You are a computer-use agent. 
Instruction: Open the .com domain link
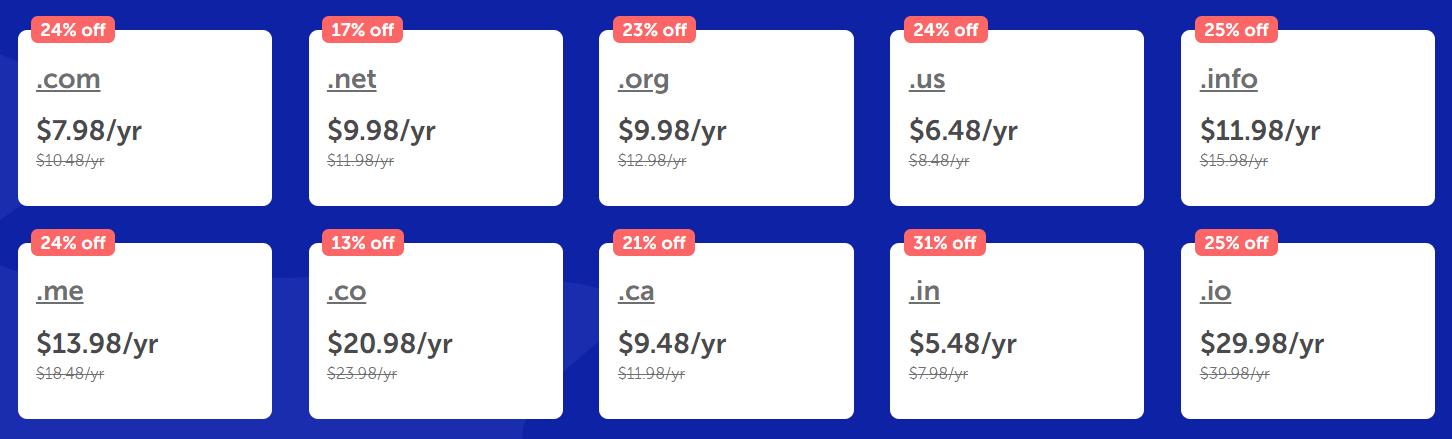click(68, 80)
